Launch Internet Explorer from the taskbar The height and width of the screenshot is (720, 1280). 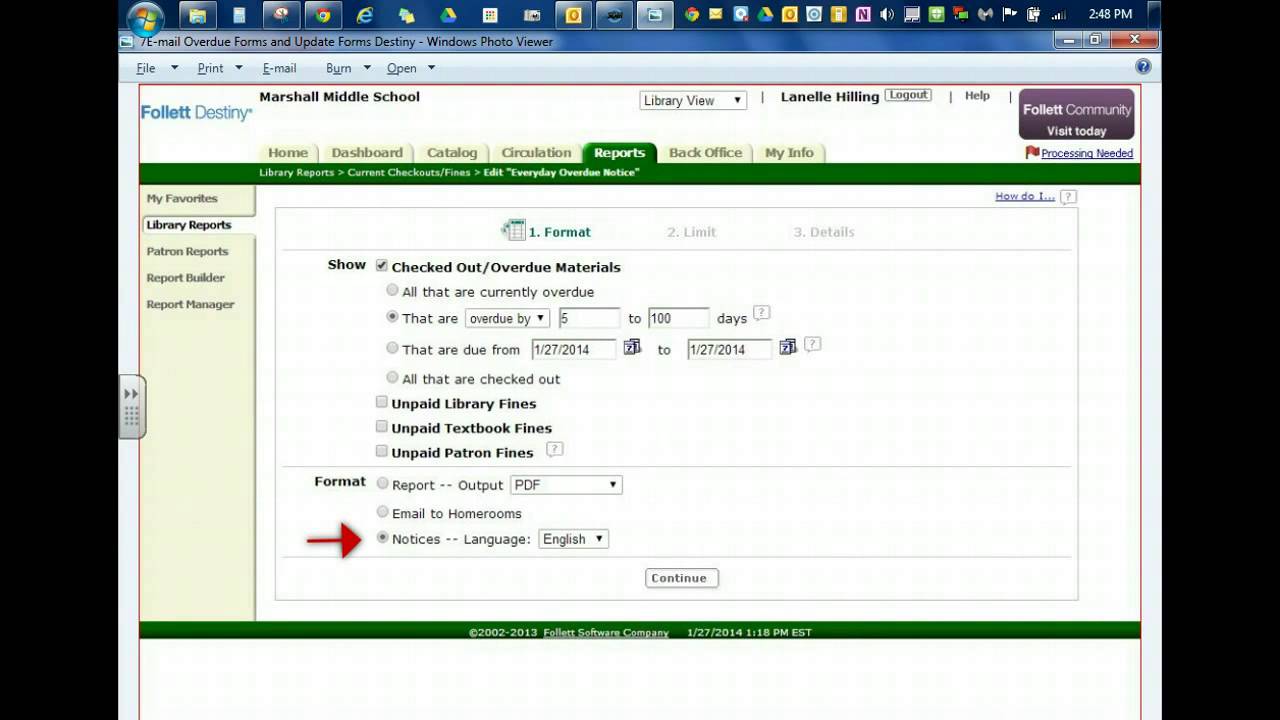pyautogui.click(x=365, y=15)
